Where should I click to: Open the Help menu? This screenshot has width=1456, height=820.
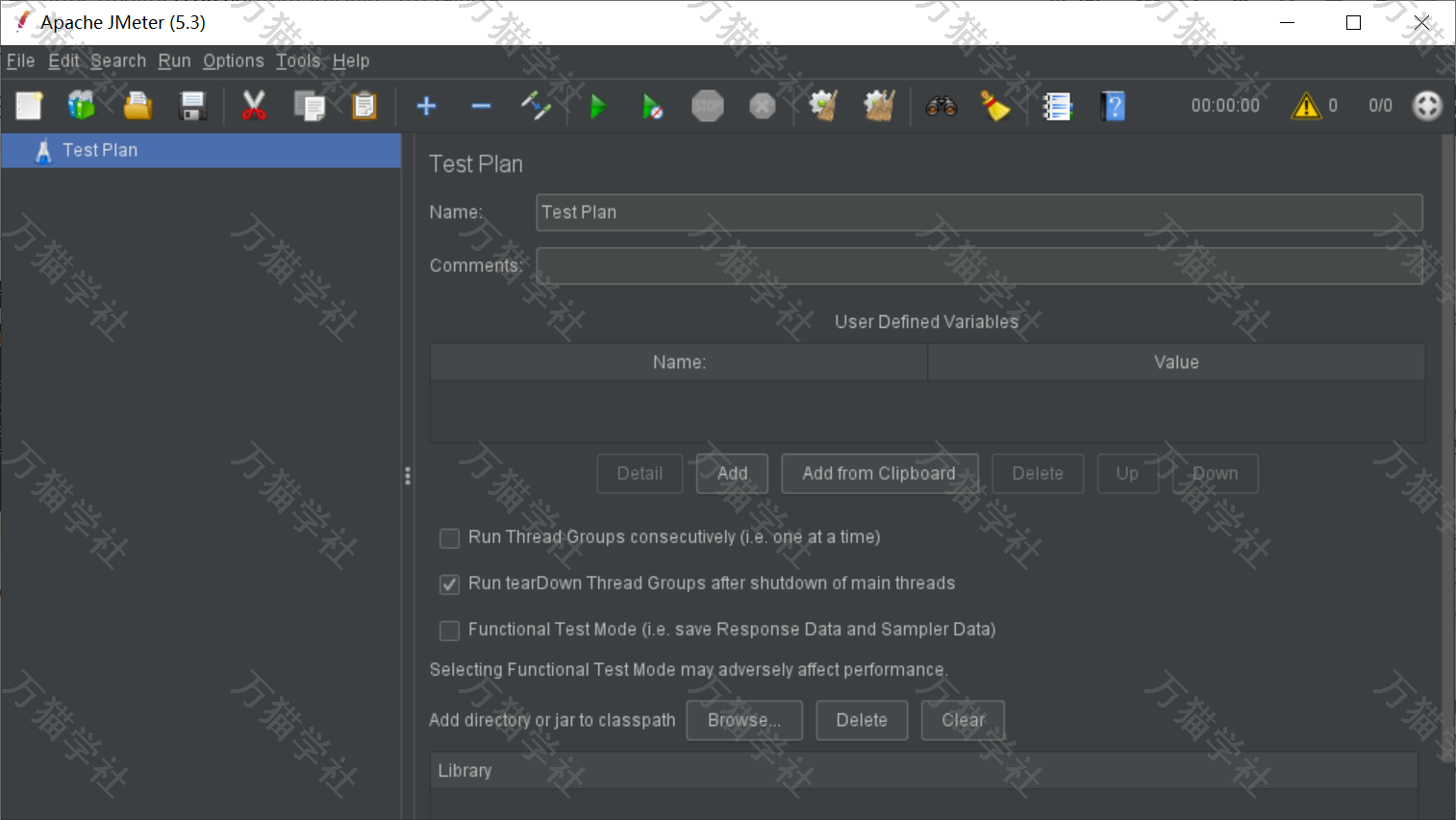pyautogui.click(x=351, y=61)
